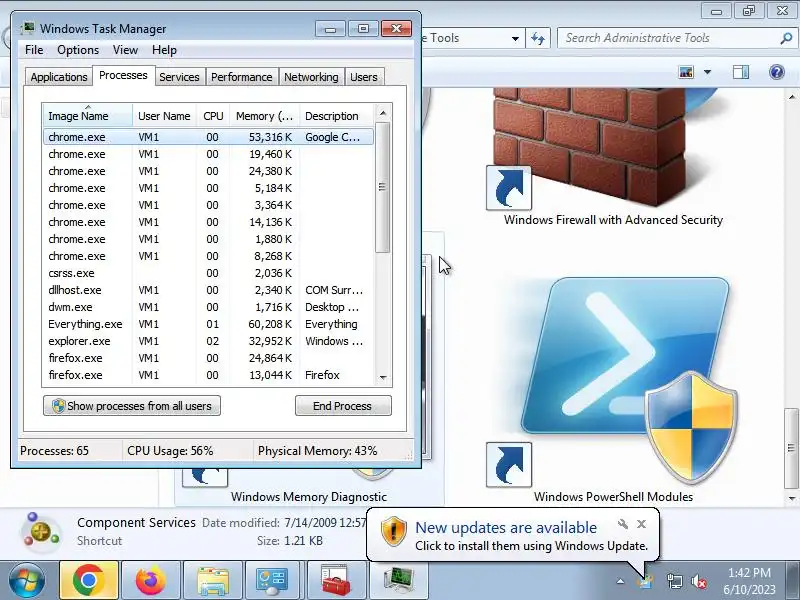
Task: Click the process list scroll down arrow
Action: 383,378
